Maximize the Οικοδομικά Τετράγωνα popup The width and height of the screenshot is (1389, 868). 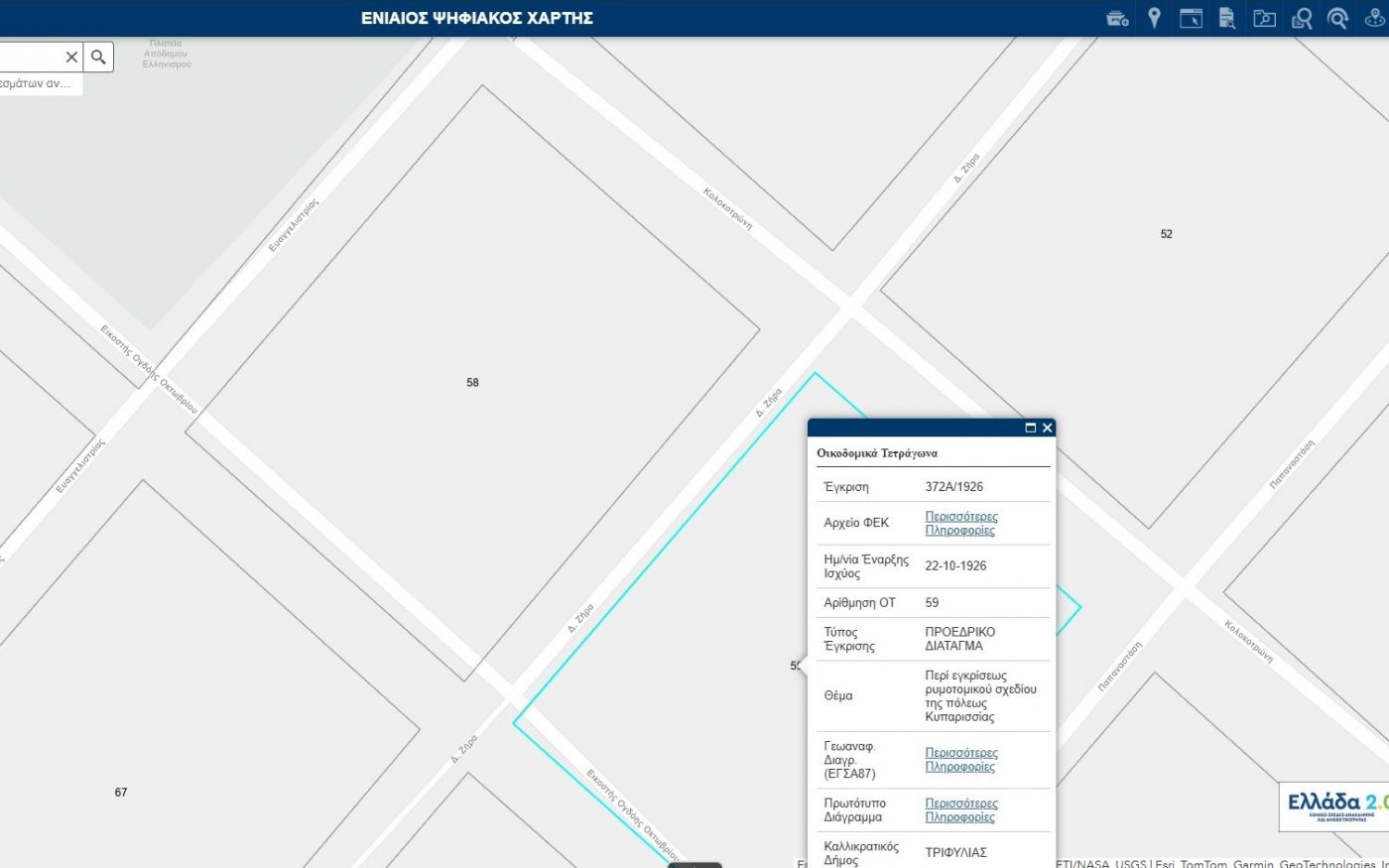pos(1030,428)
